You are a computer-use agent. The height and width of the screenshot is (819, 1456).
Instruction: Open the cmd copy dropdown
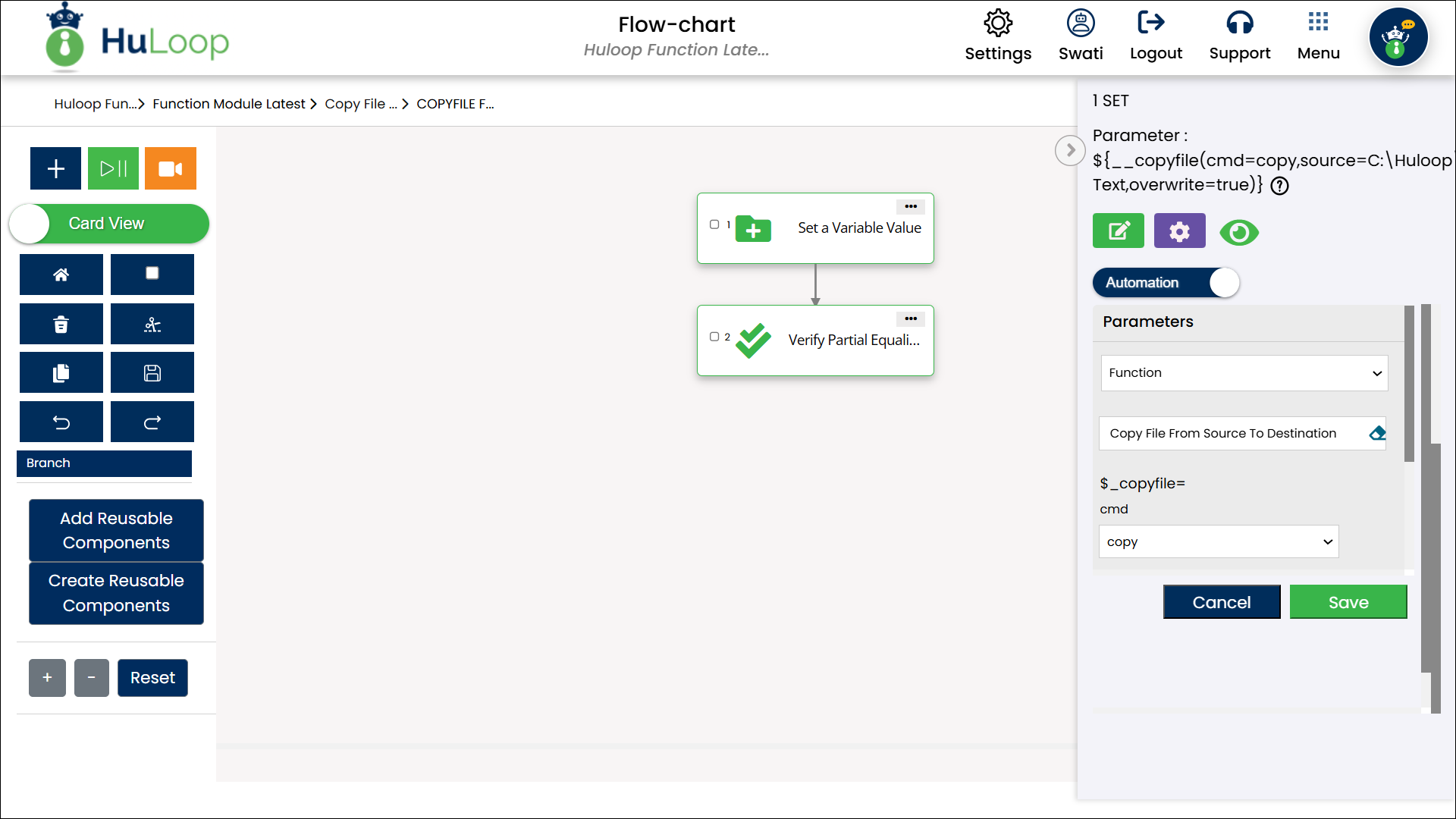(1218, 542)
